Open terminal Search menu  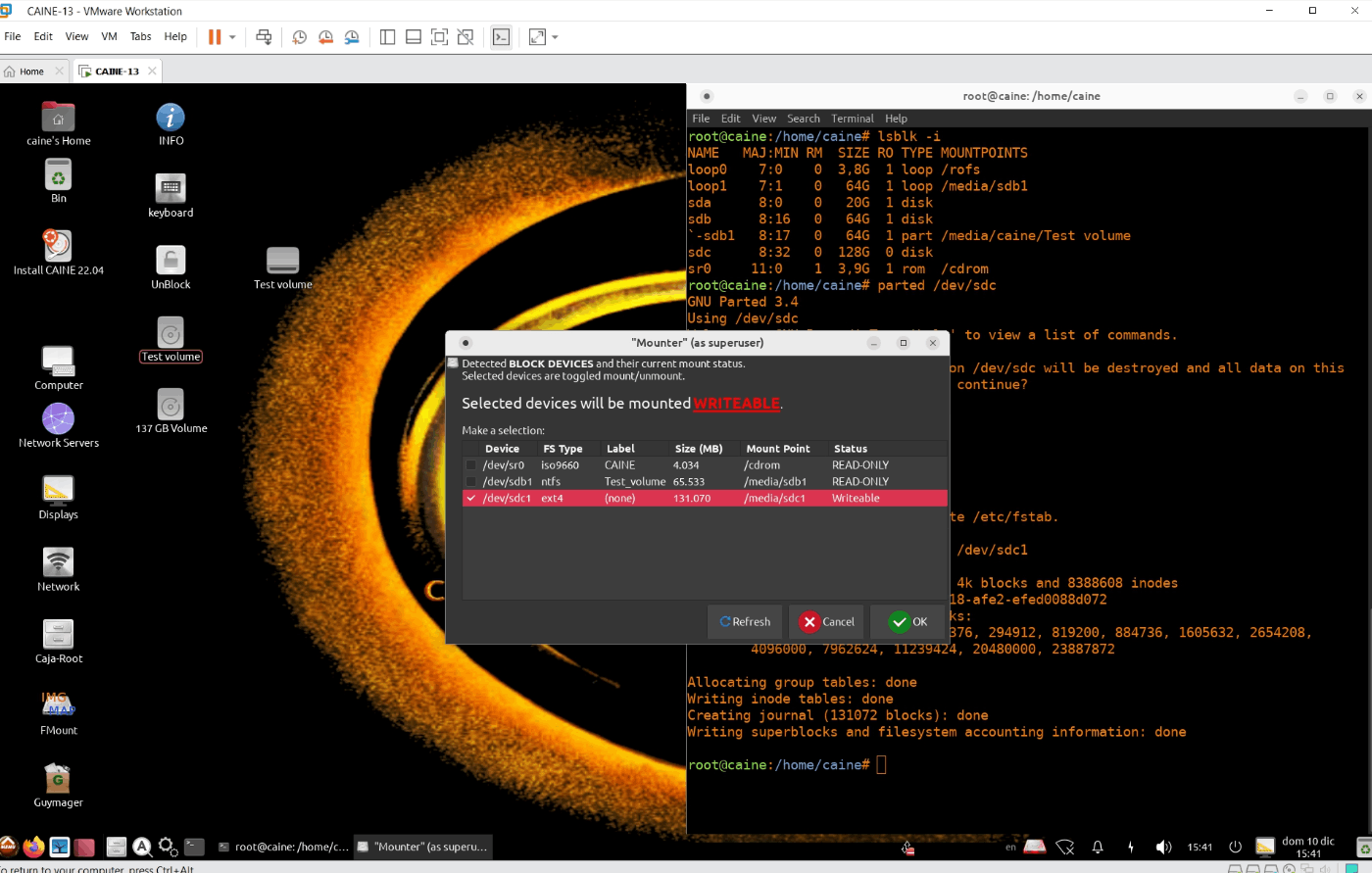pyautogui.click(x=803, y=119)
